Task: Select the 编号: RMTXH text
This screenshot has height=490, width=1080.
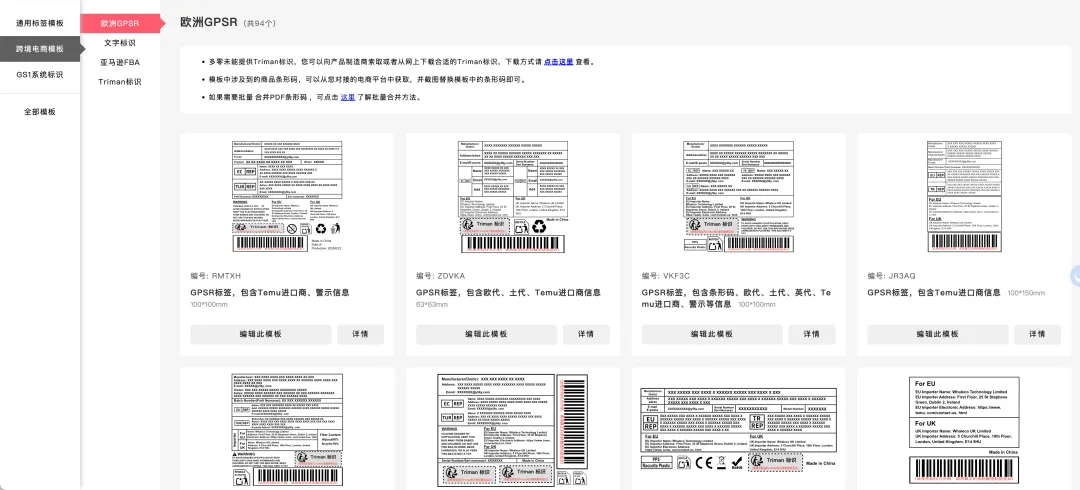Action: click(214, 276)
